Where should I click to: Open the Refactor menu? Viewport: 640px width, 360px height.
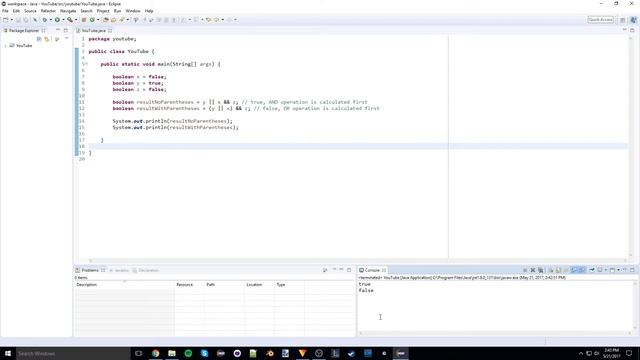coord(48,11)
